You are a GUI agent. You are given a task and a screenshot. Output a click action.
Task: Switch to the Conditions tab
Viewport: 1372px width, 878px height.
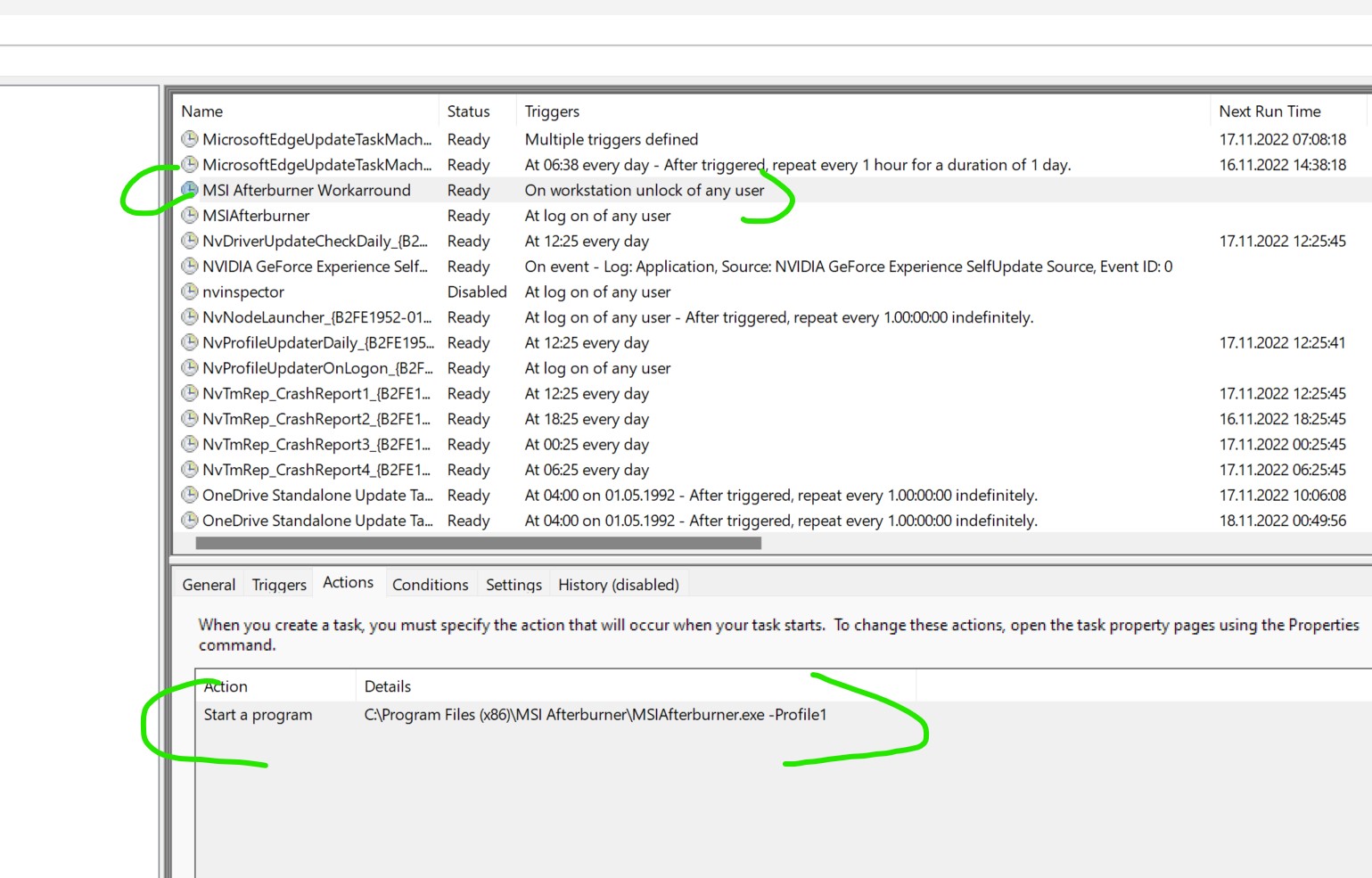coord(430,585)
